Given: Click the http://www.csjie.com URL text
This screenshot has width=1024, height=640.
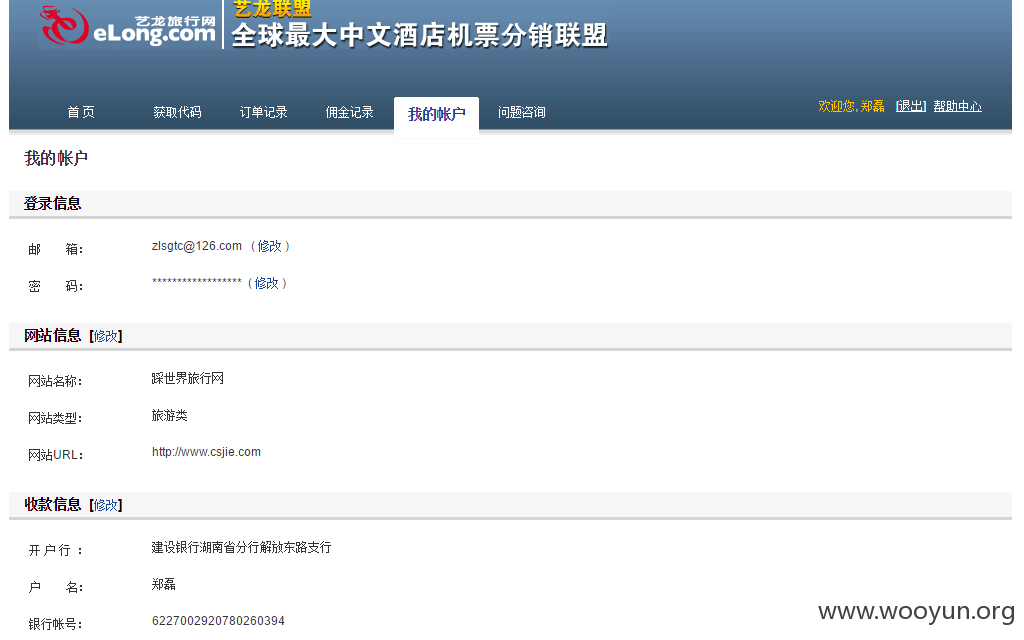Looking at the screenshot, I should click(206, 452).
